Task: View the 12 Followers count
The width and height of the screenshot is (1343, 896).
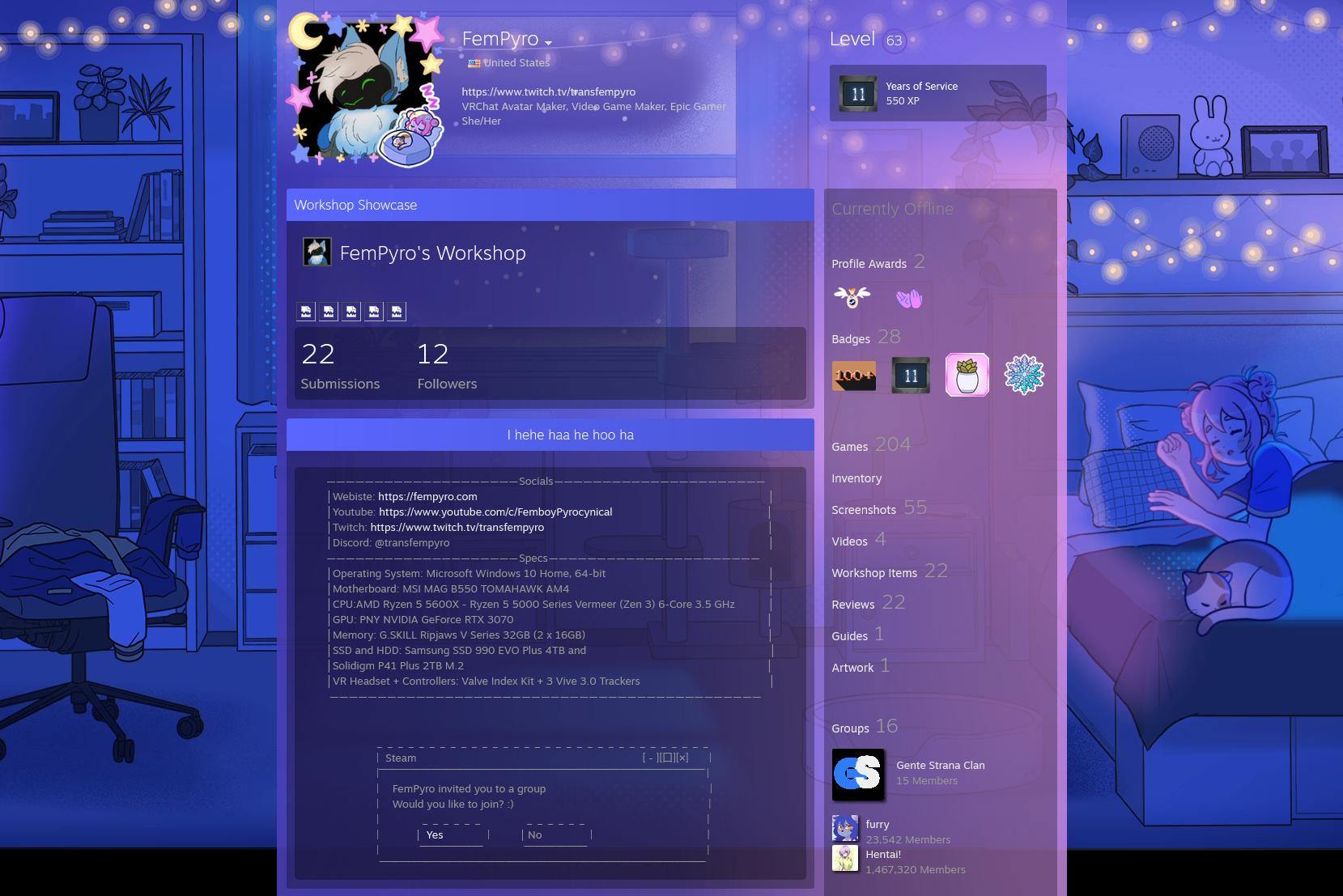Action: (x=447, y=366)
